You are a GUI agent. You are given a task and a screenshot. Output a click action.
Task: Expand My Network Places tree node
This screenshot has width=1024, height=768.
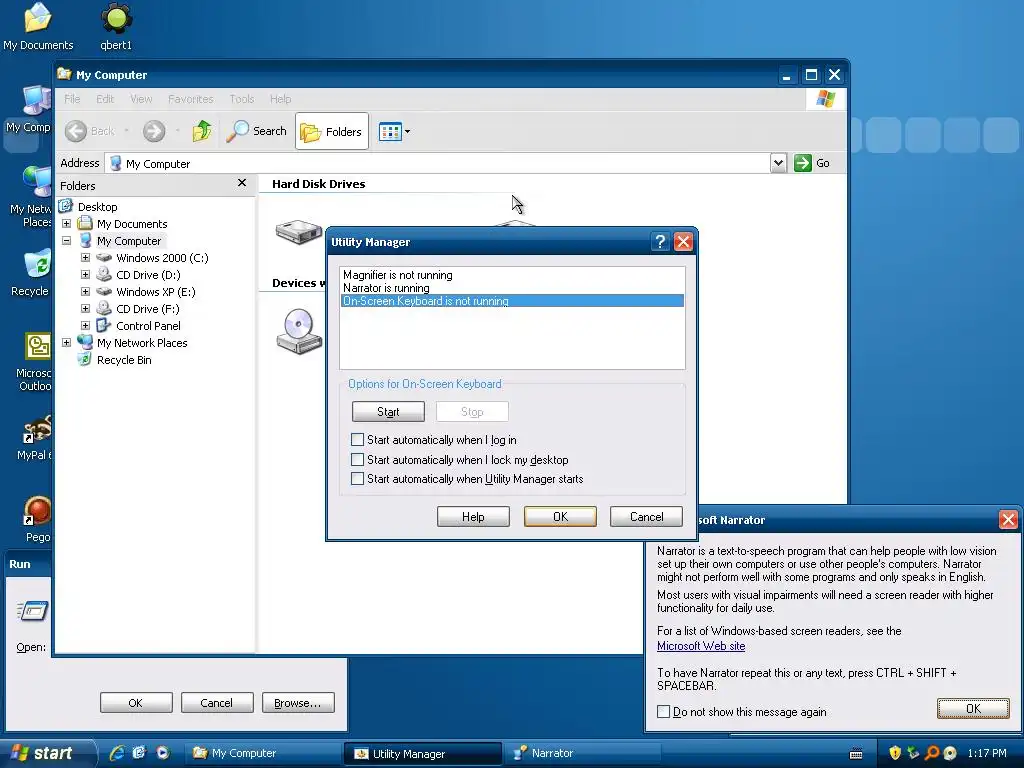point(67,343)
